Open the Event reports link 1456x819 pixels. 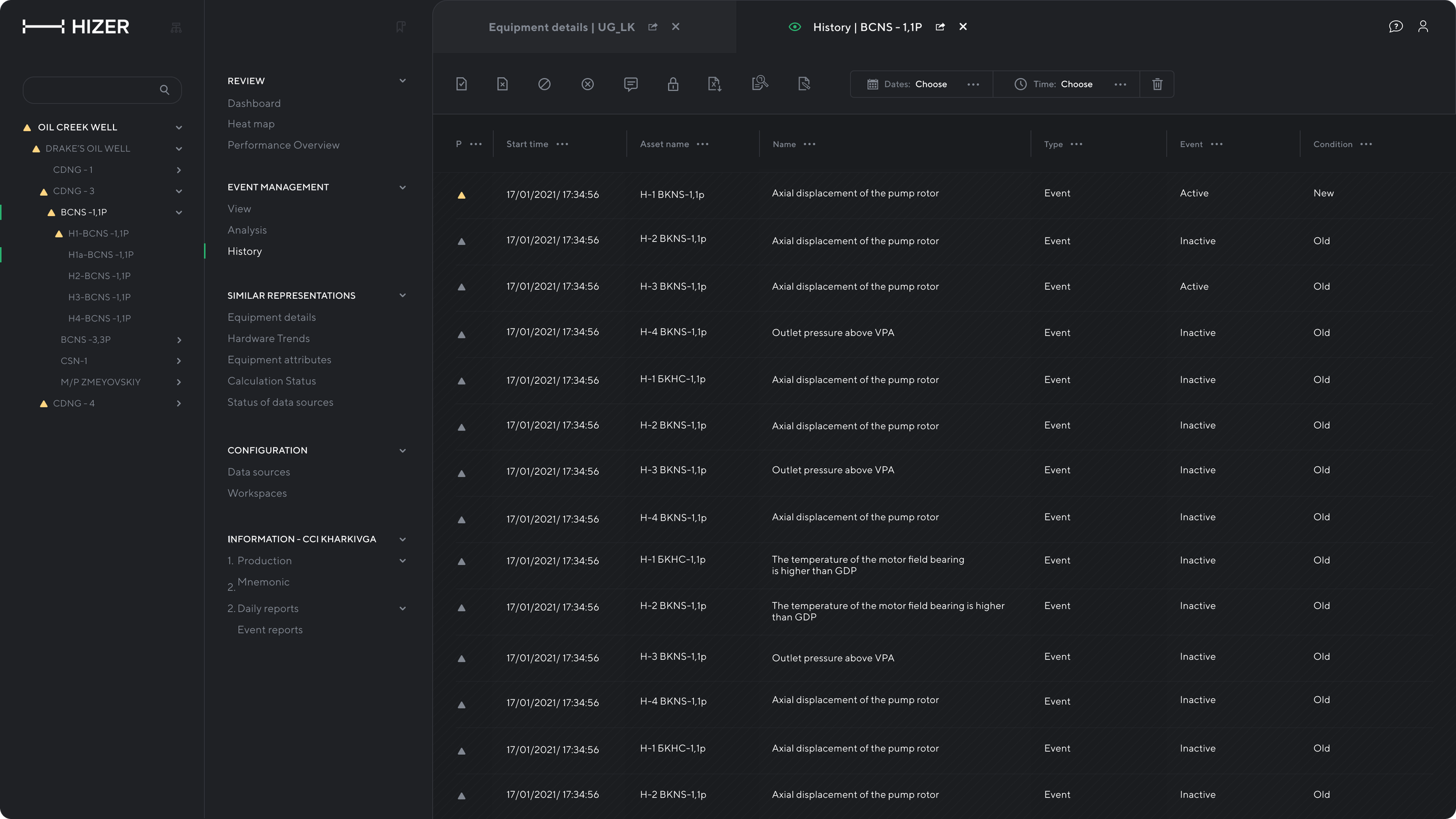(x=270, y=630)
